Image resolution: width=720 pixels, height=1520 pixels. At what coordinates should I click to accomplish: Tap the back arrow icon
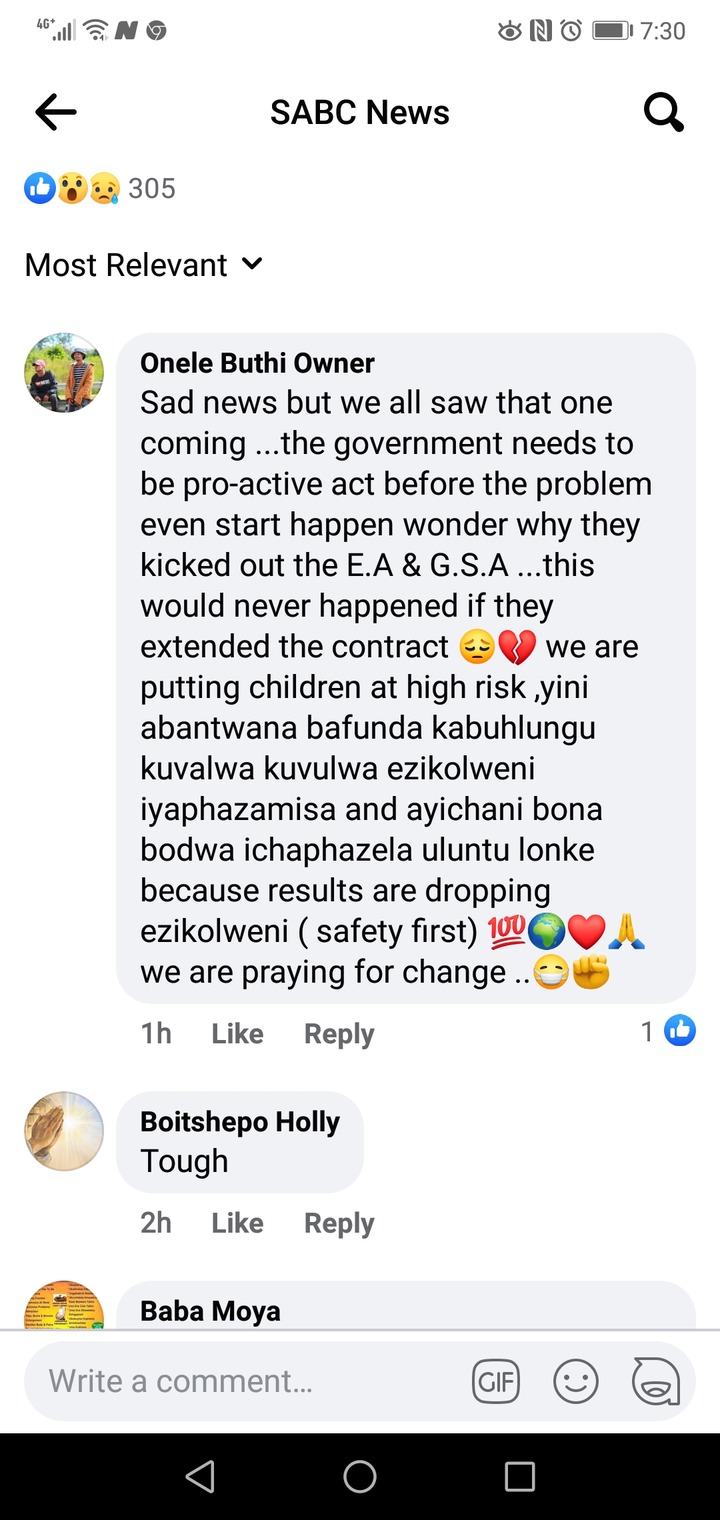point(56,113)
